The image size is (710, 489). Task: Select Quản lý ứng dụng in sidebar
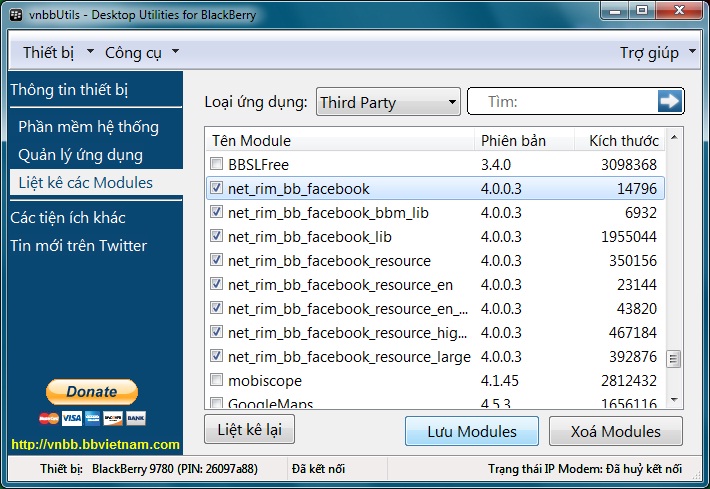[80, 155]
